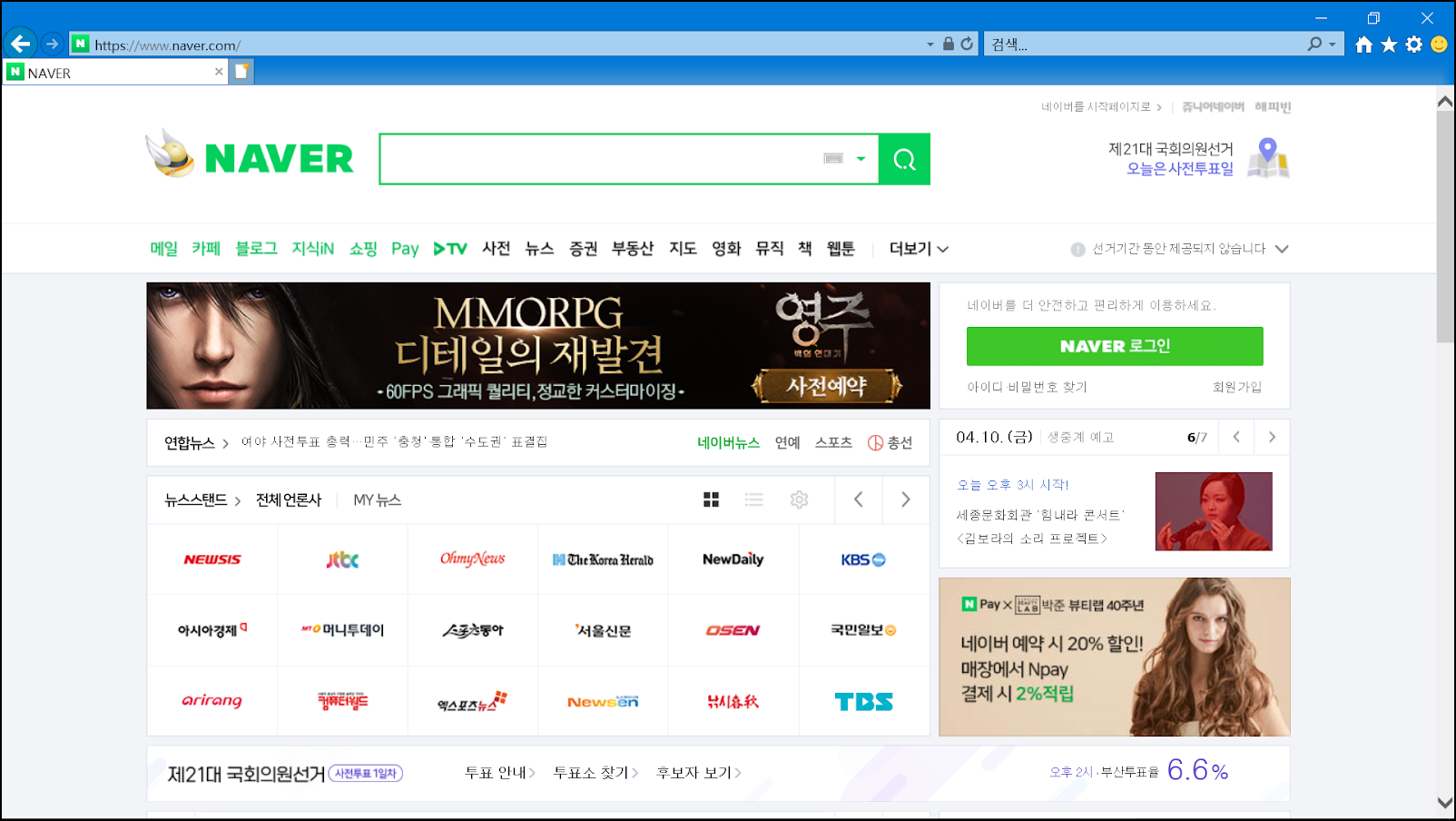The height and width of the screenshot is (821, 1456).
Task: Open the 메일 menu item
Action: click(x=164, y=249)
